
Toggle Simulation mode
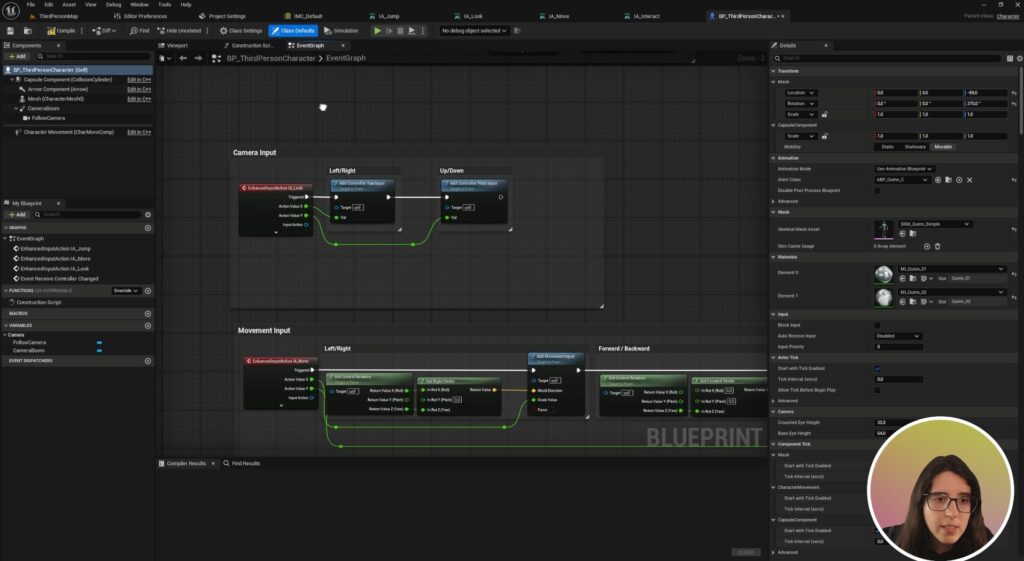pos(341,31)
